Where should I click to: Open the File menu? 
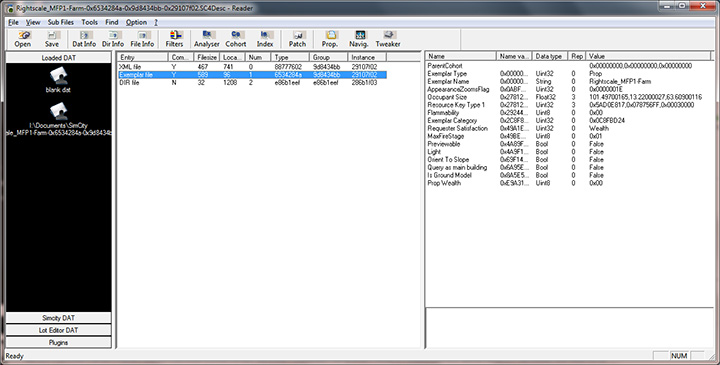coord(13,22)
